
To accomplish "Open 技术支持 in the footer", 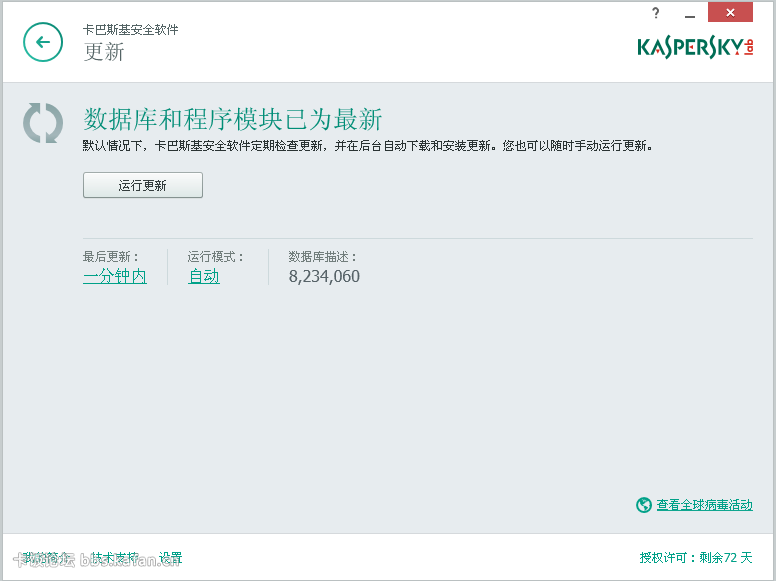I will (114, 558).
